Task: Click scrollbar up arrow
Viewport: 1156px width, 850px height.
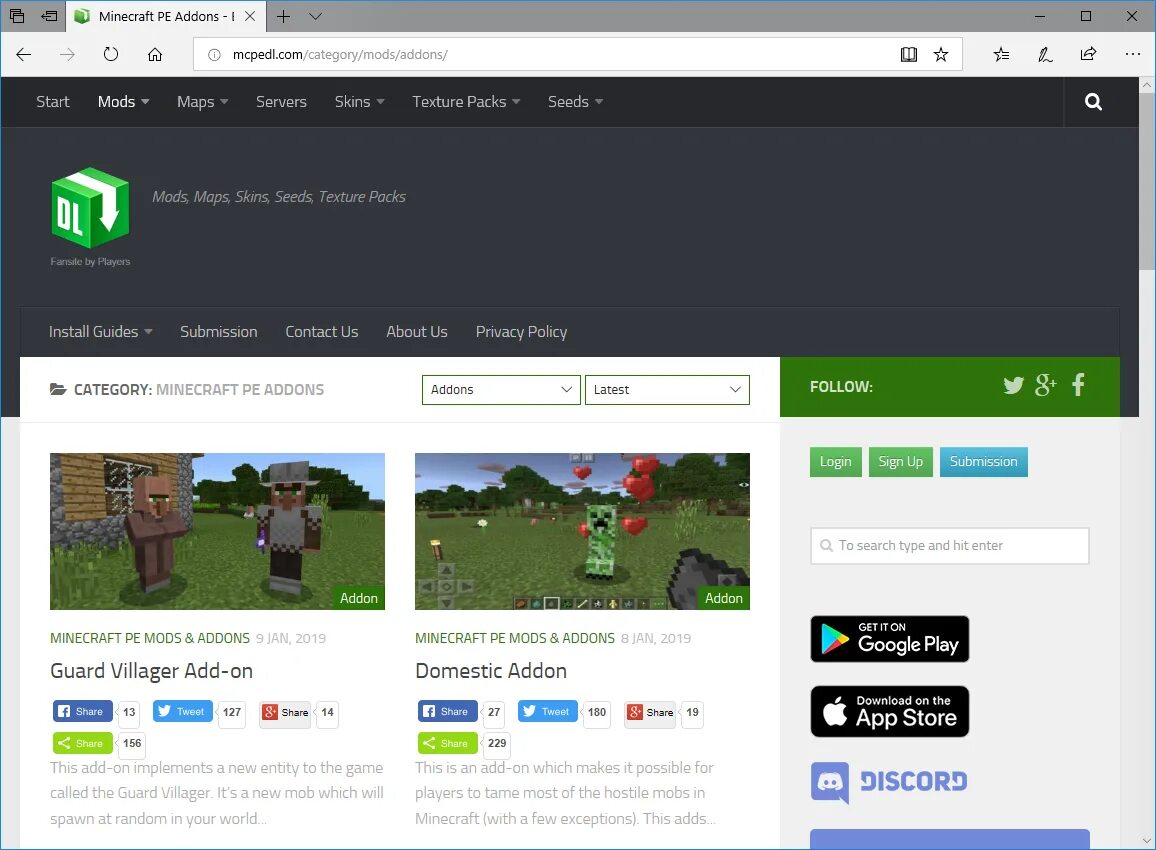Action: (x=1147, y=85)
